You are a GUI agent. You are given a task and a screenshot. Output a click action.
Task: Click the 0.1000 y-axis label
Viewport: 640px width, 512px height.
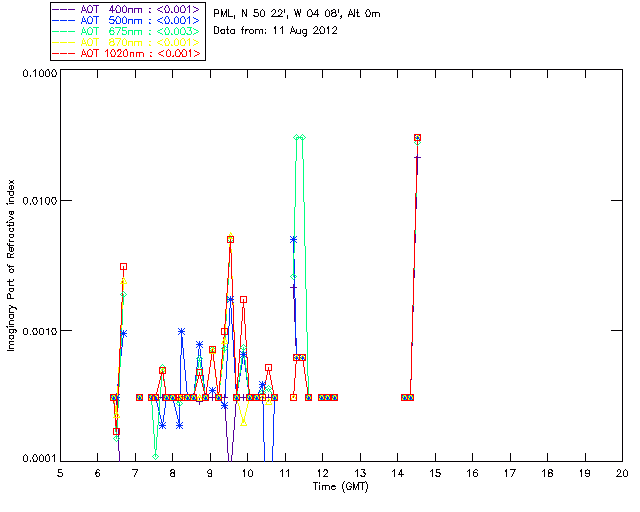(x=39, y=73)
